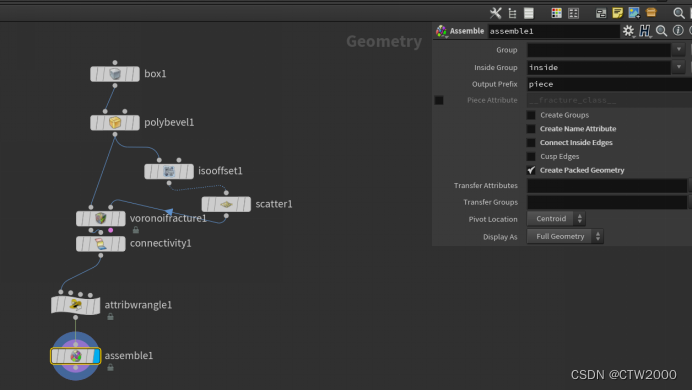Click the box1 node label

155,74
